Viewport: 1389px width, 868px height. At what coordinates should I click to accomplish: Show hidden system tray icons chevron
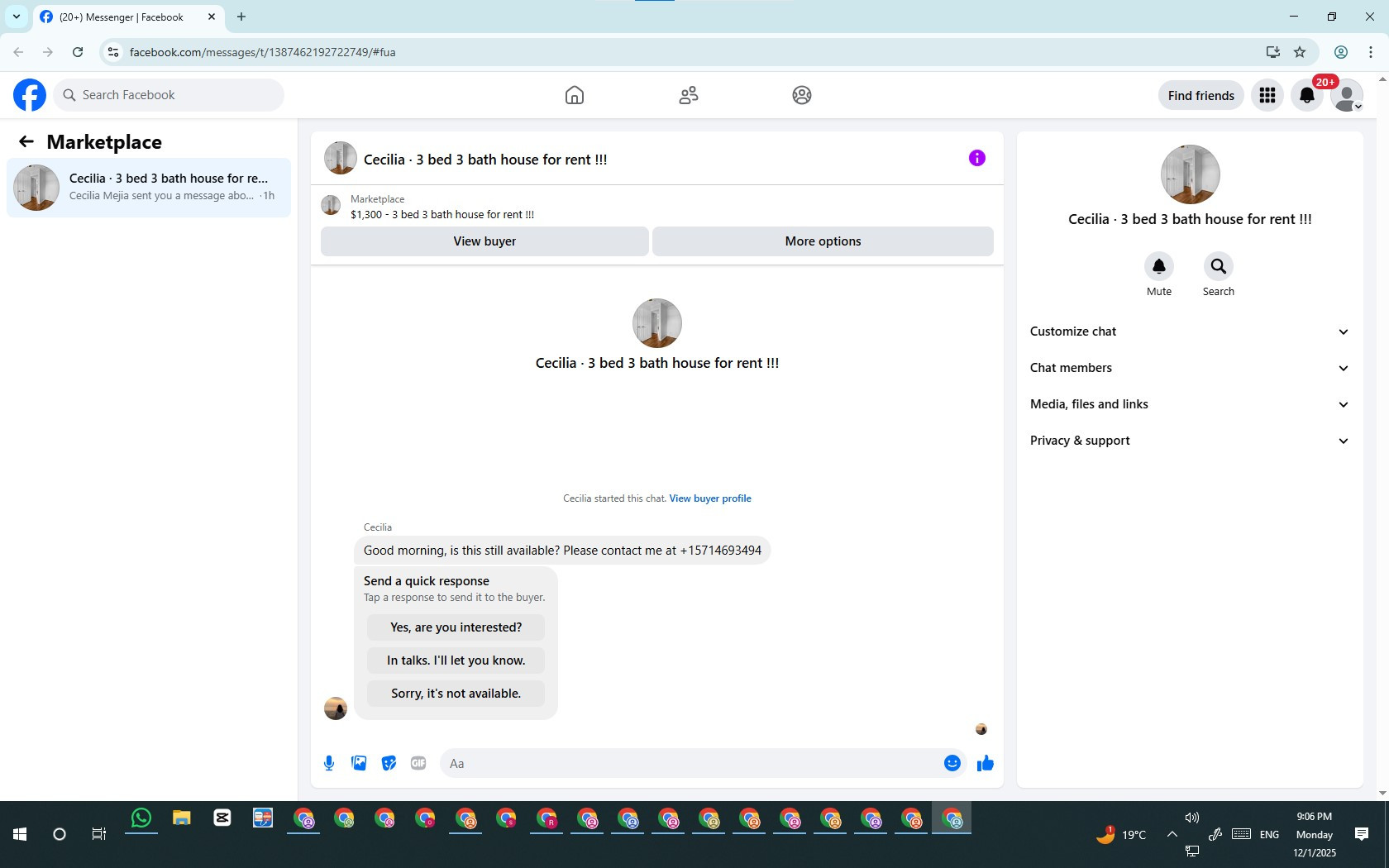1172,834
